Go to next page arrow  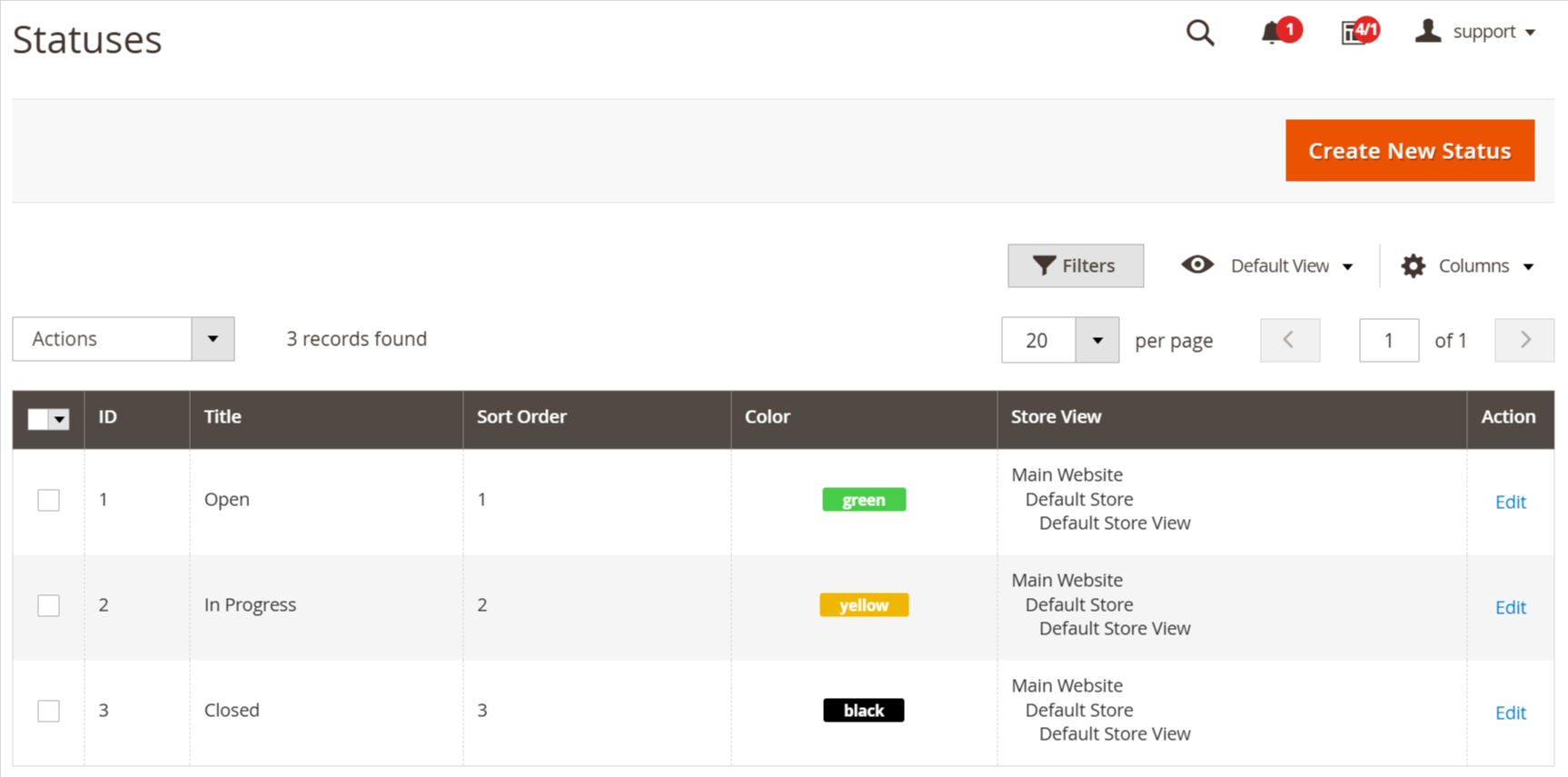(x=1524, y=340)
